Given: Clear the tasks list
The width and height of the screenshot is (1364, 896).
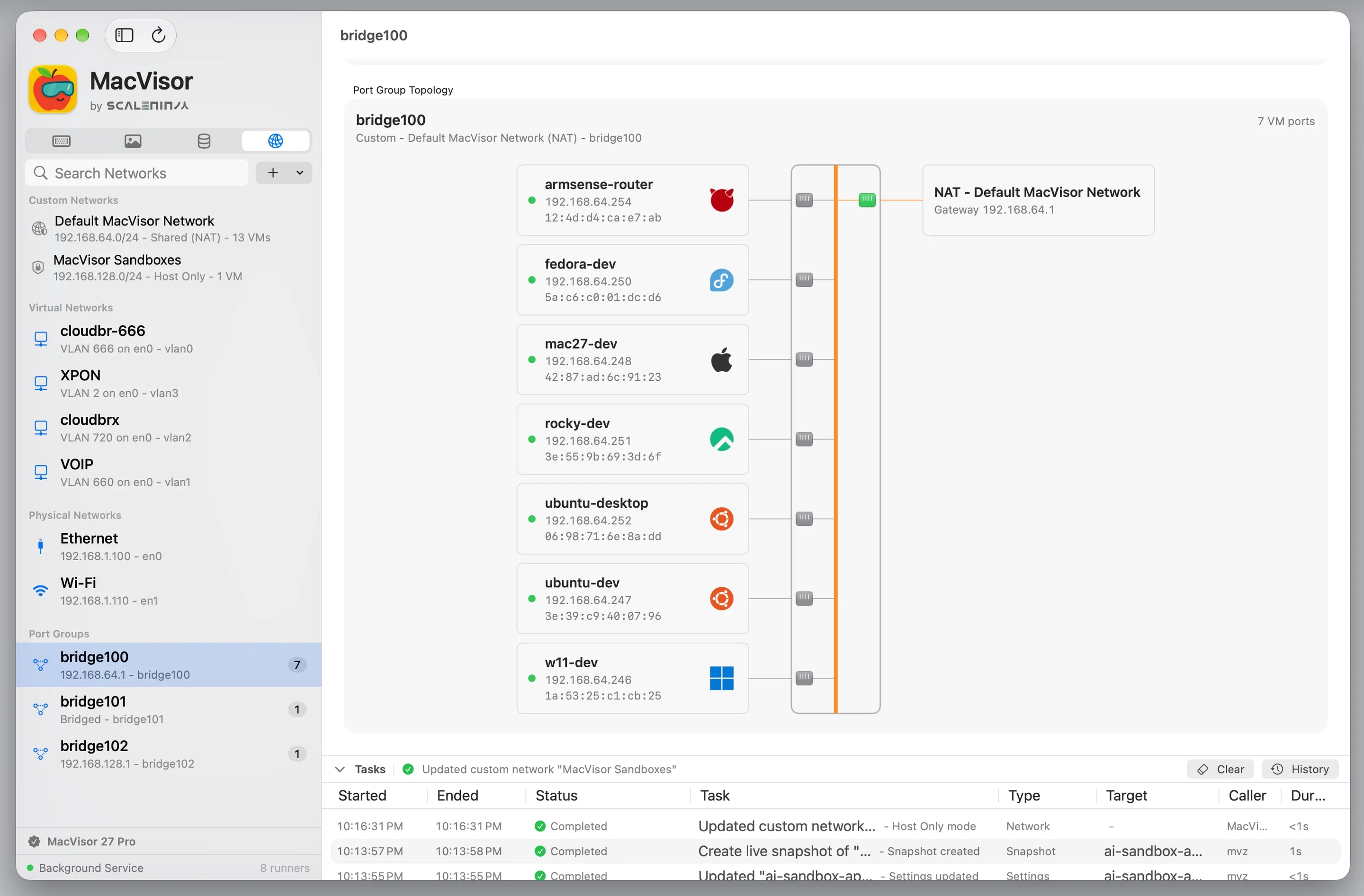Looking at the screenshot, I should click(x=1220, y=769).
